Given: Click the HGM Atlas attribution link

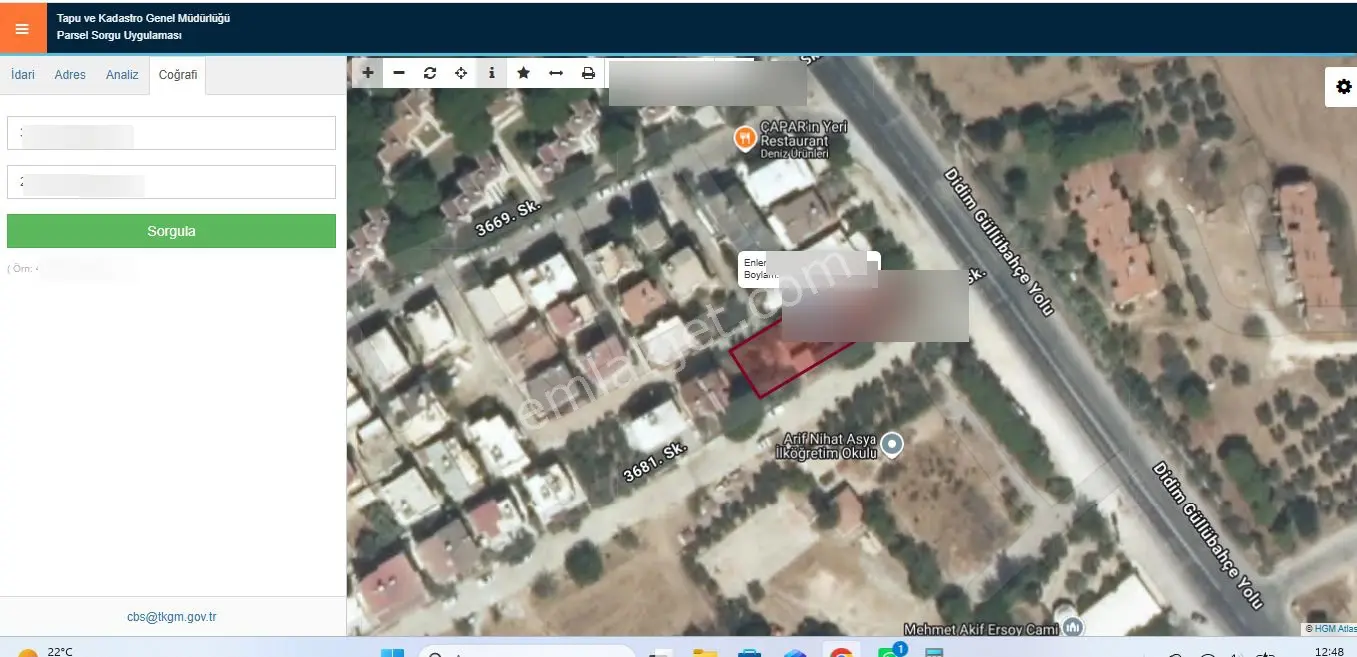Looking at the screenshot, I should 1335,628.
